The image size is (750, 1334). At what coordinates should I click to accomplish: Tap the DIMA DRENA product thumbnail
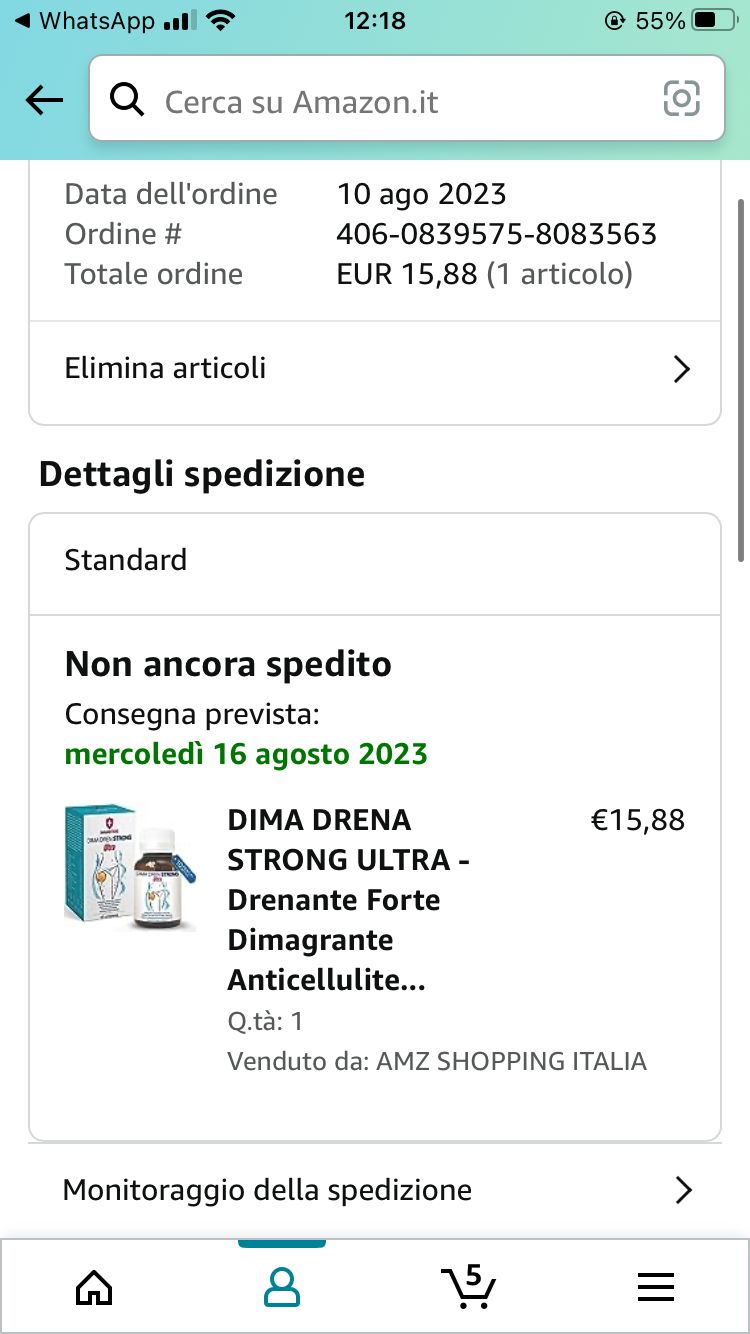[x=130, y=867]
